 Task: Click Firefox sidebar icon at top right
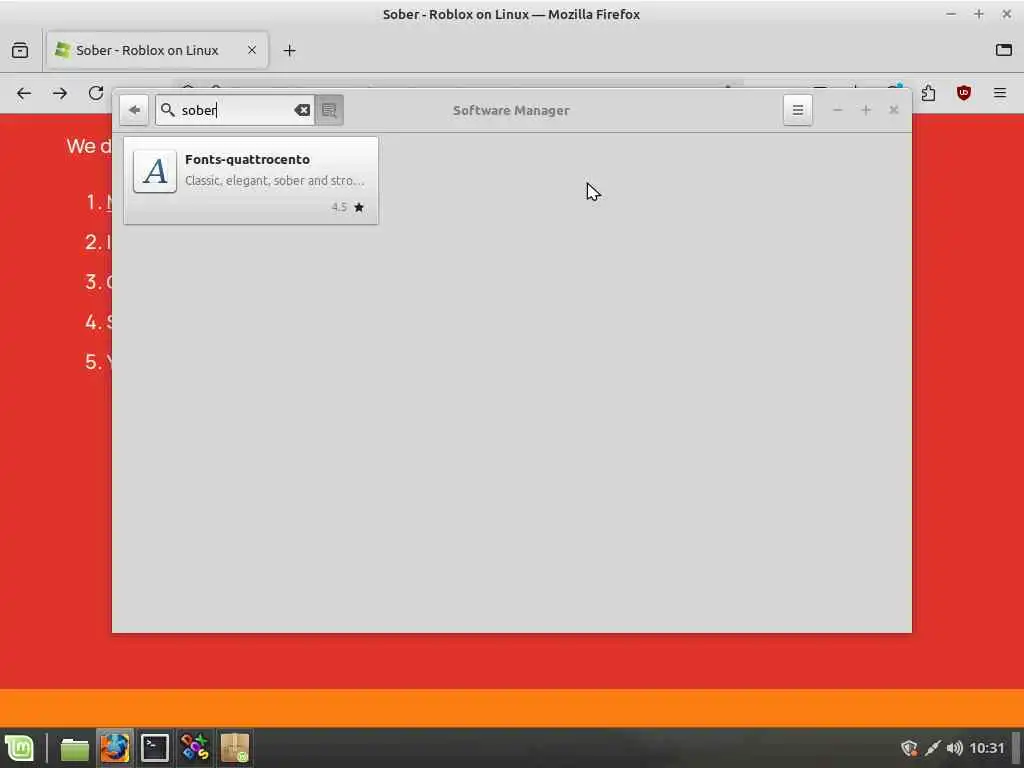[1004, 50]
